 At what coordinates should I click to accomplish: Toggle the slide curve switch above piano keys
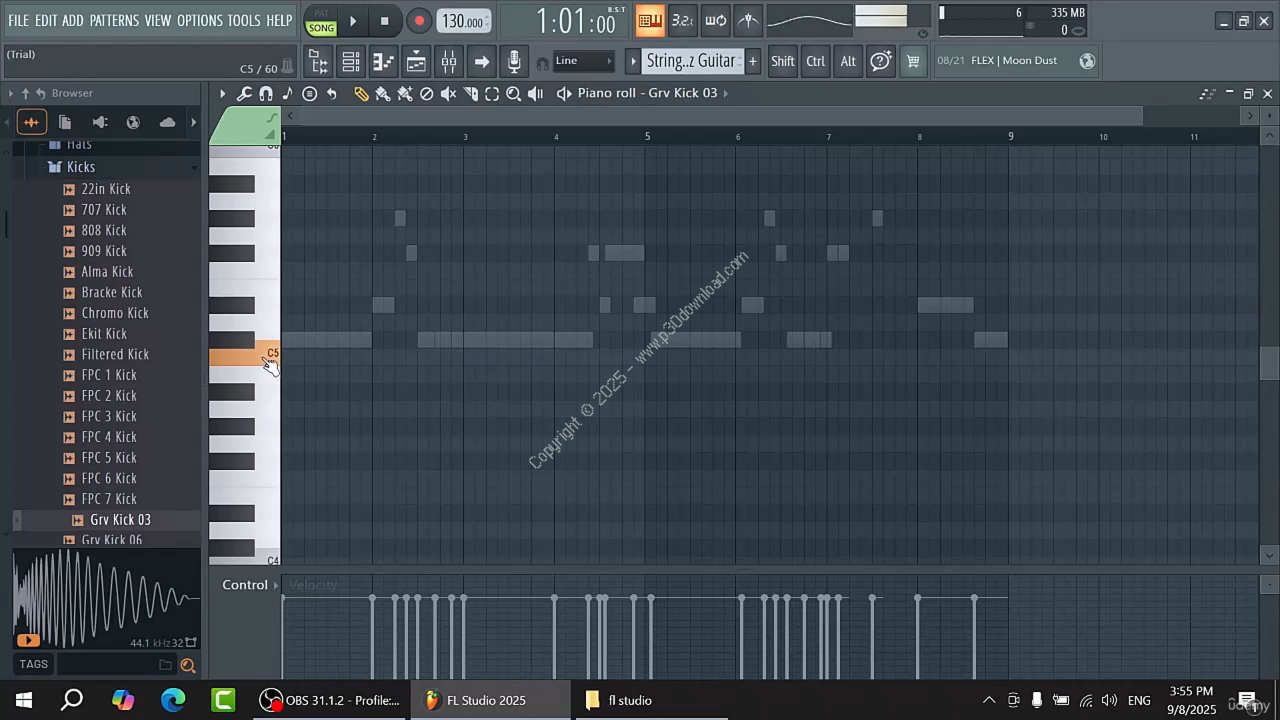pos(270,119)
